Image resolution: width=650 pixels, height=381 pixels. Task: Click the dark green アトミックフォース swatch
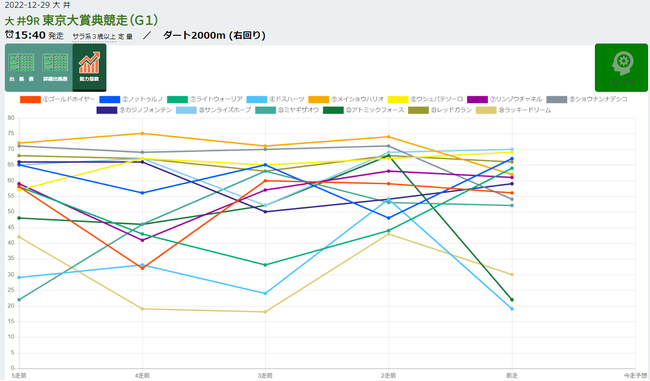333,110
